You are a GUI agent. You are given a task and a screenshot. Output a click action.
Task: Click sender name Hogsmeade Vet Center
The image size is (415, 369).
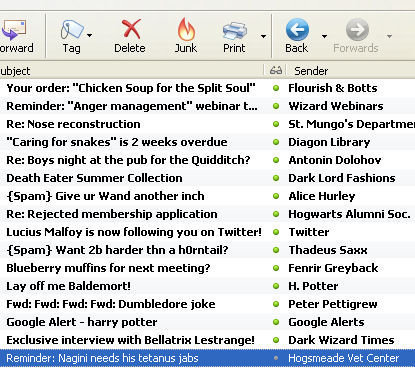(344, 358)
